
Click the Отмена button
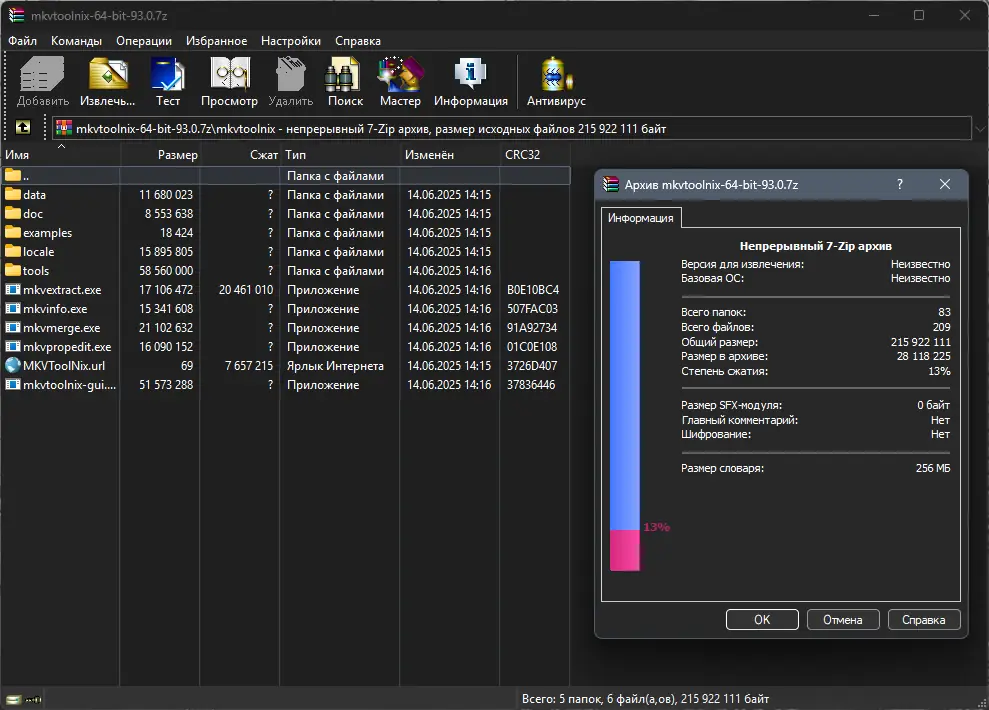coord(842,620)
